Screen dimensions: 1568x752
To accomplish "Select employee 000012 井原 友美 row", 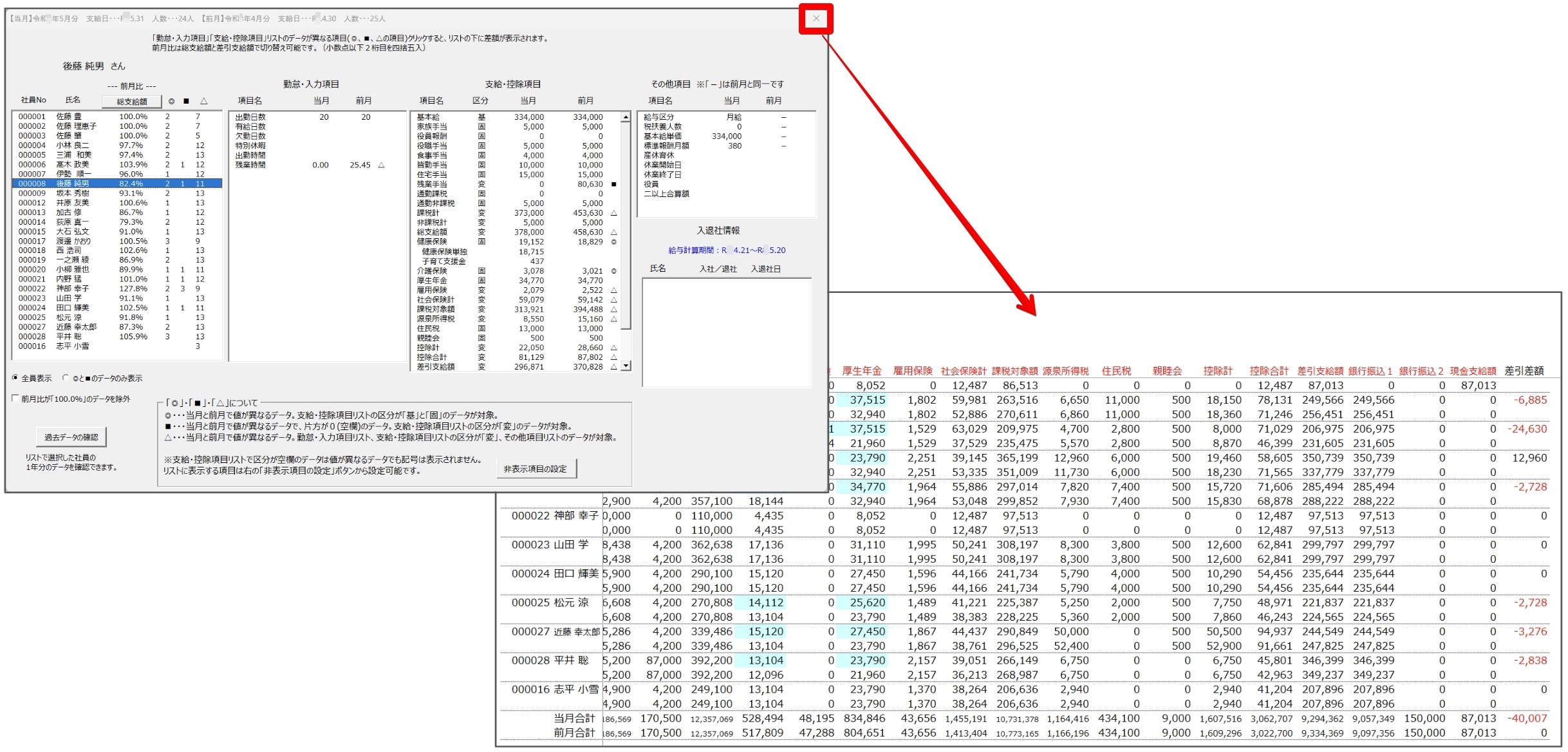I will (117, 203).
